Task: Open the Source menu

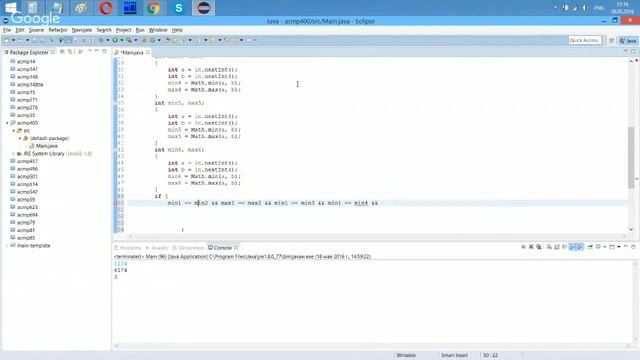Action: pos(36,30)
